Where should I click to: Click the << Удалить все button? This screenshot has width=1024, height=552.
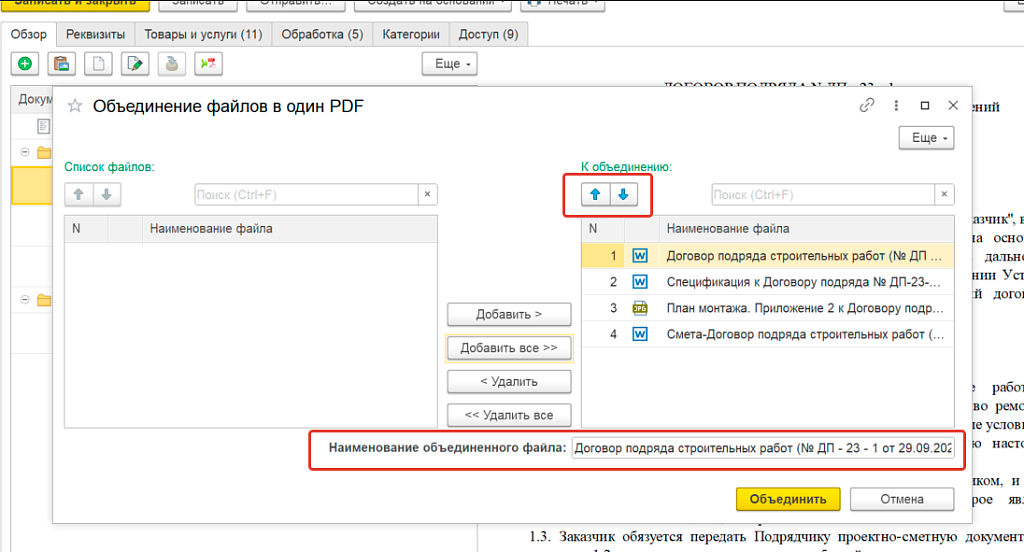point(509,415)
